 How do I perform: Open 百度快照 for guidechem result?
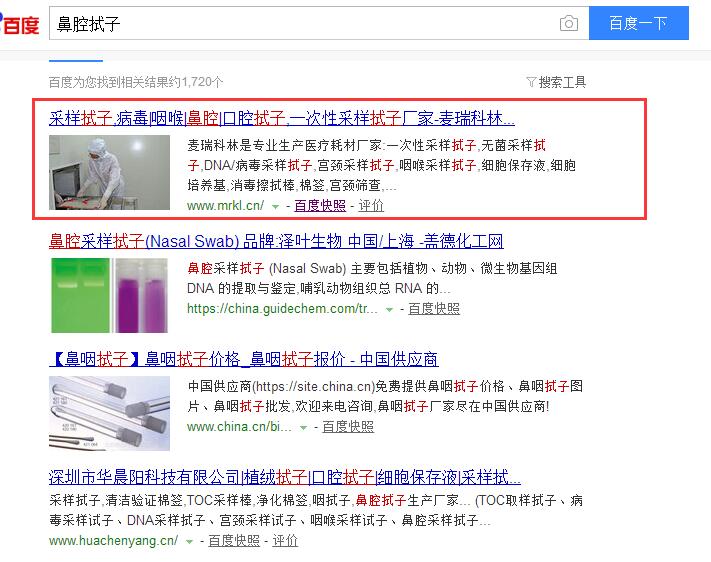tap(434, 309)
